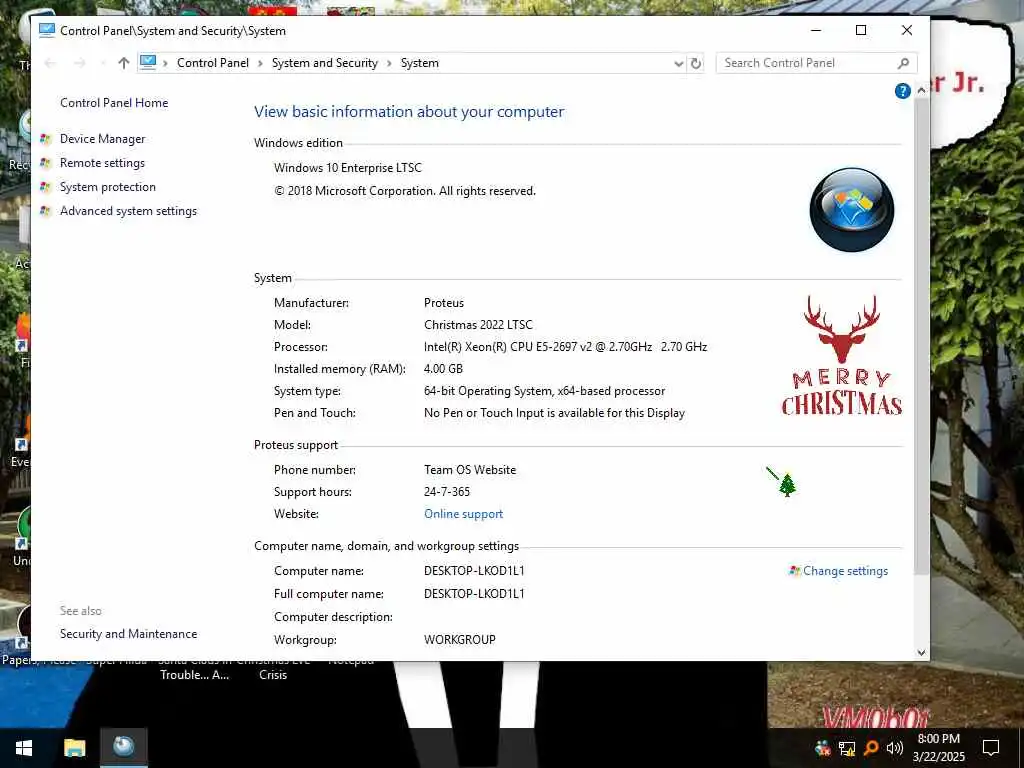Expand the address bar history dropdown

tap(679, 63)
